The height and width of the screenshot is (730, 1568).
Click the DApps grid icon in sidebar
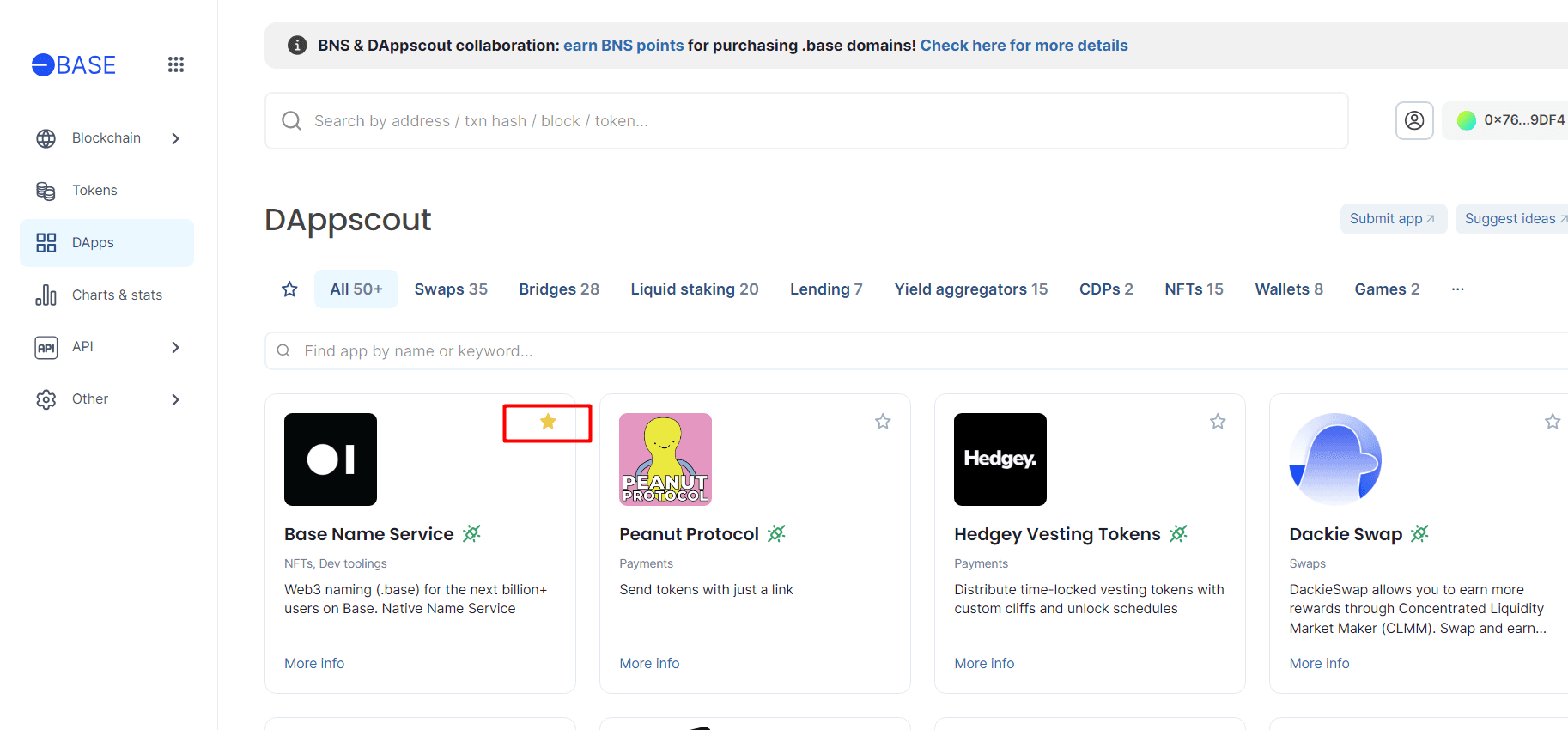click(46, 243)
